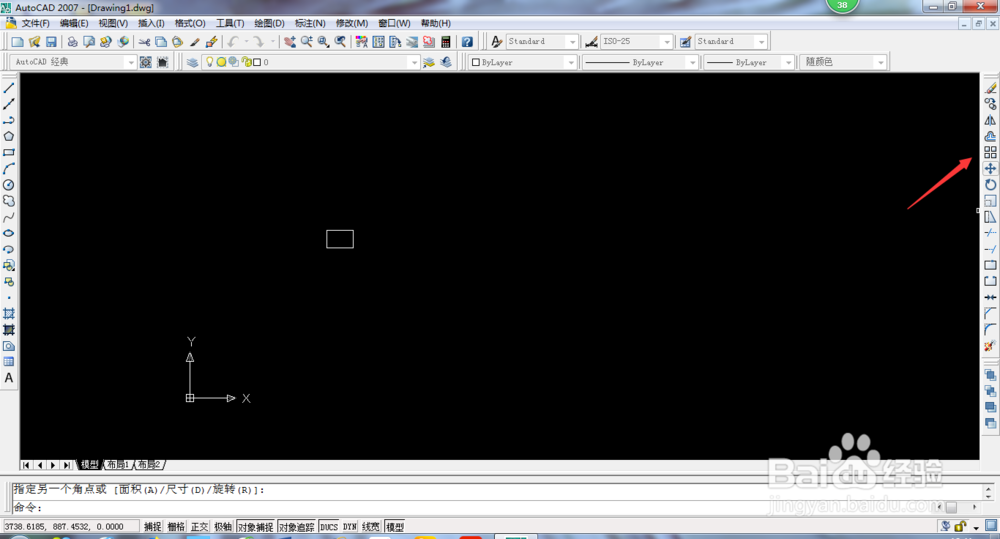Viewport: 1000px width, 539px height.
Task: Click the Mirror tool in modify toolbar
Action: pyautogui.click(x=990, y=120)
